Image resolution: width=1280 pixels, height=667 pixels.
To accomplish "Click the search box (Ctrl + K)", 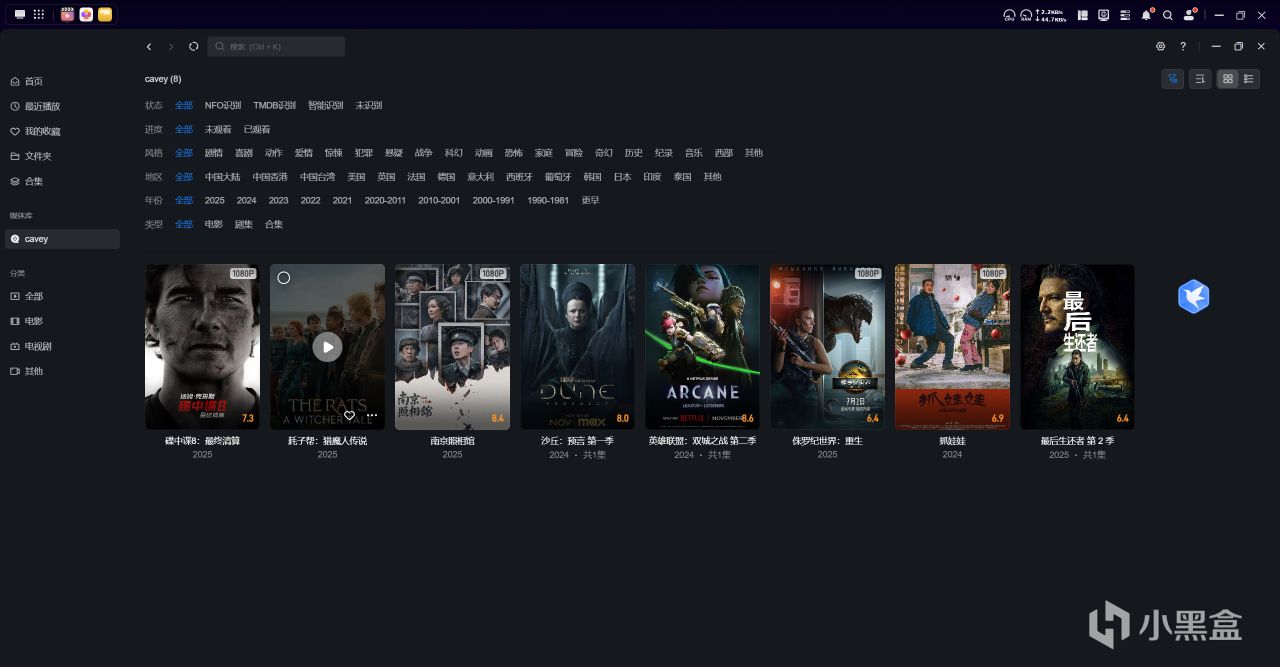I will 276,46.
